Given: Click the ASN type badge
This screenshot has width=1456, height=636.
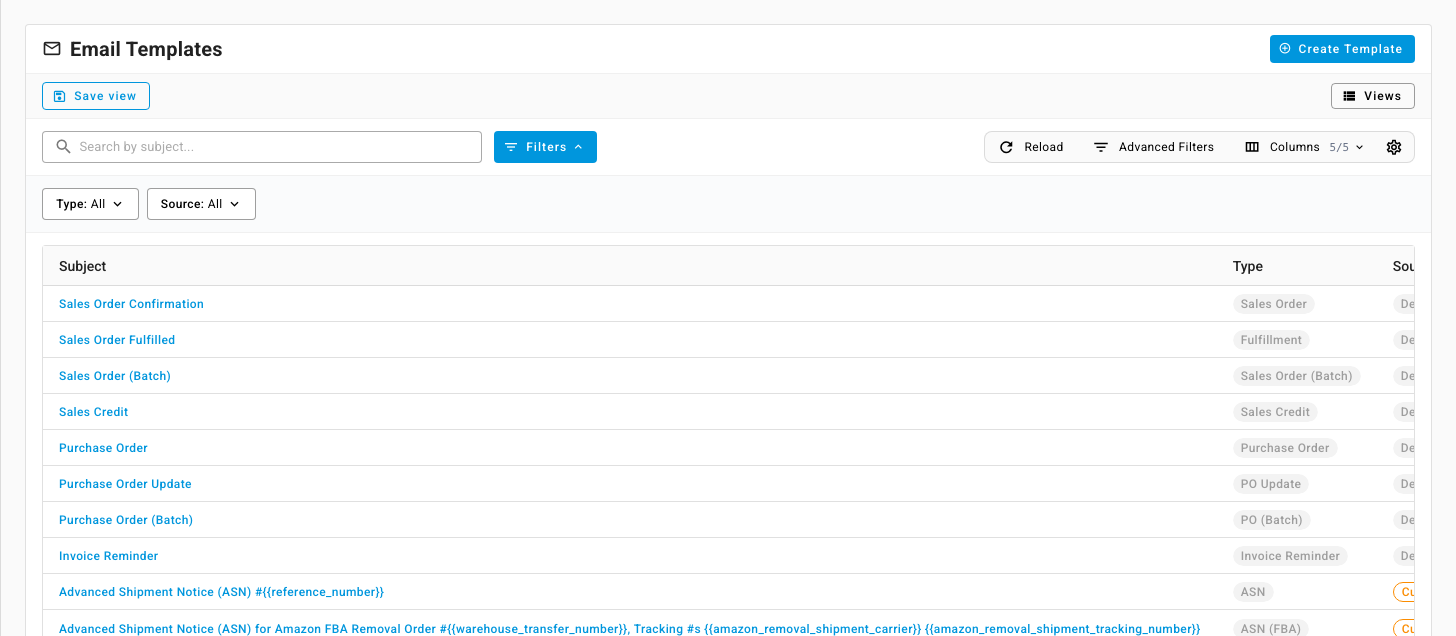Looking at the screenshot, I should point(1253,592).
